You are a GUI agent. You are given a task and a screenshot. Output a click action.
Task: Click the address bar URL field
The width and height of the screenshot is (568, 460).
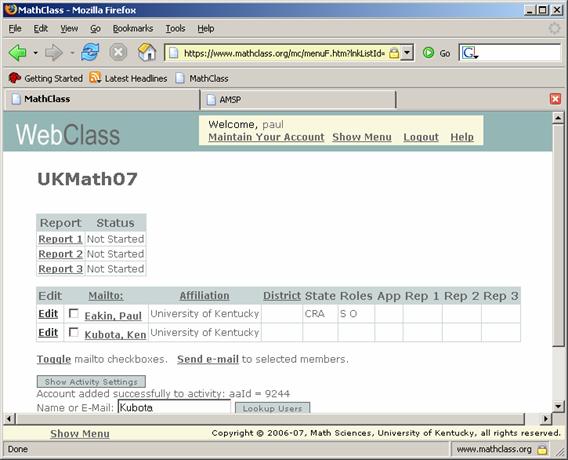click(x=284, y=53)
